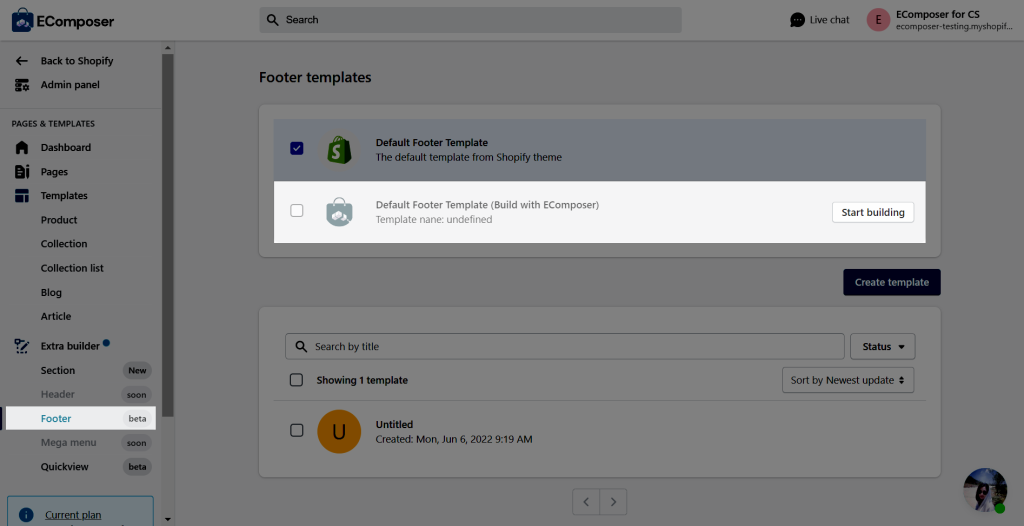Go to next page arrow
This screenshot has height=526, width=1024.
(613, 502)
